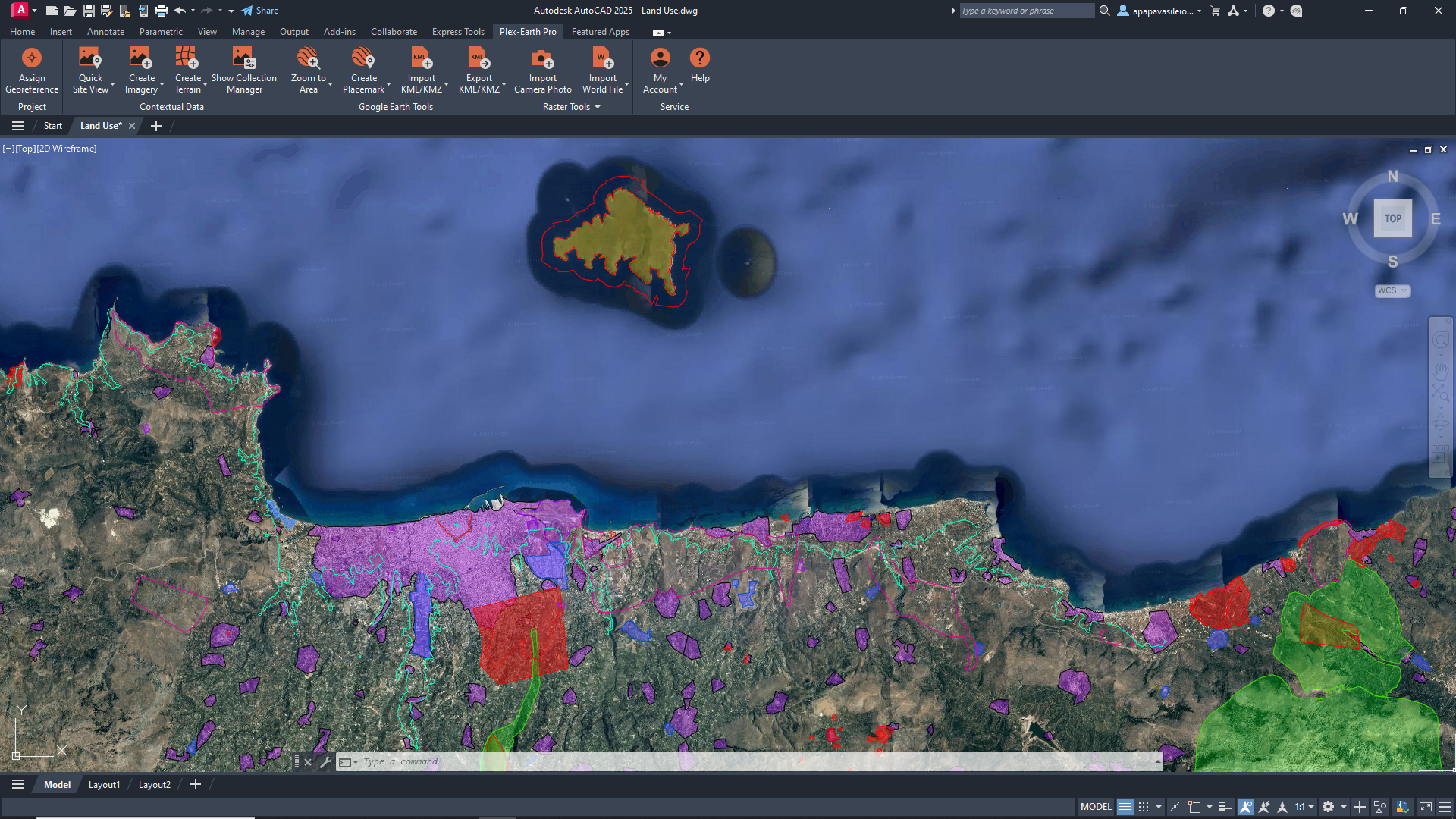Open the Express Tools ribbon tab

[458, 31]
